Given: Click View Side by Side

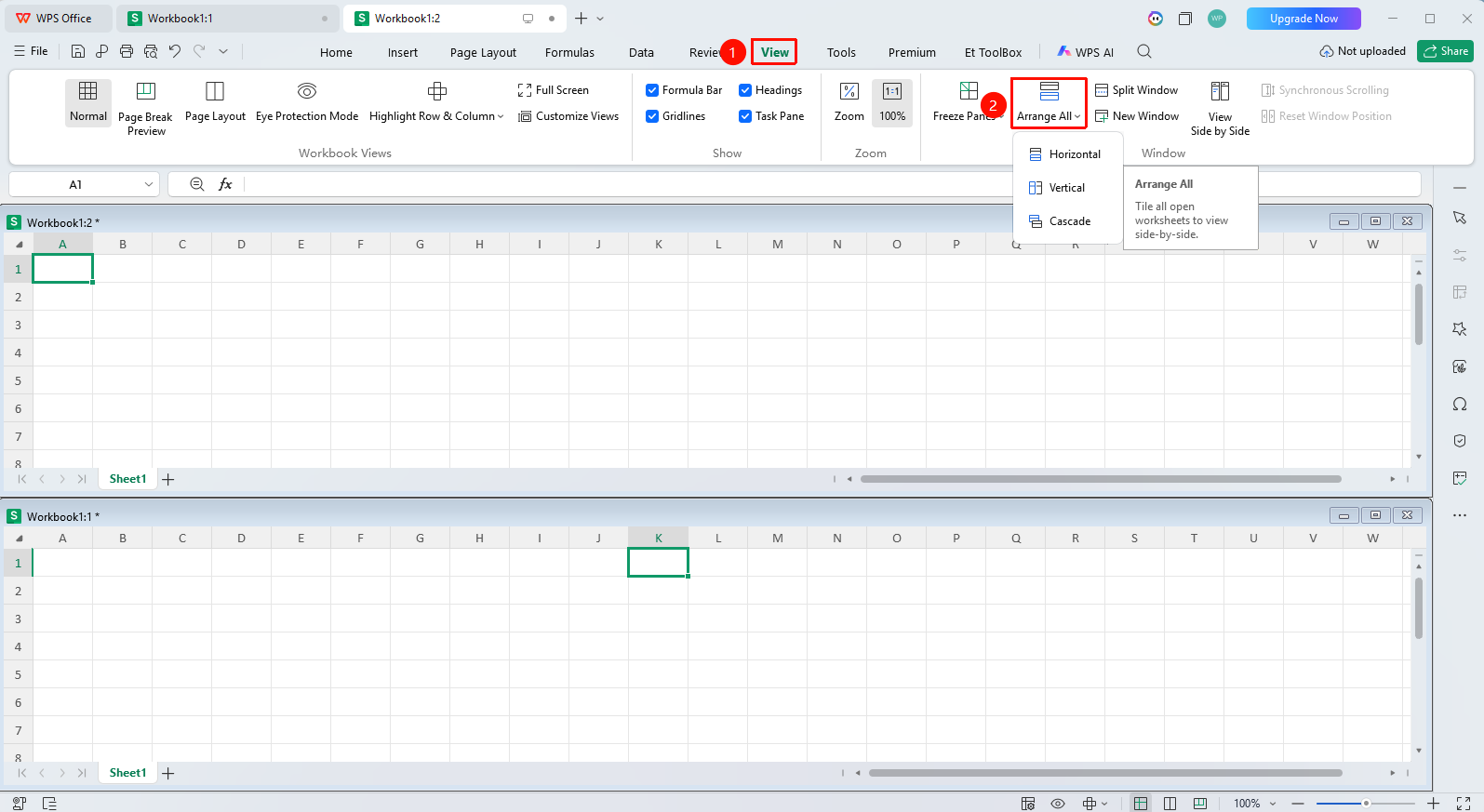Looking at the screenshot, I should [x=1220, y=109].
